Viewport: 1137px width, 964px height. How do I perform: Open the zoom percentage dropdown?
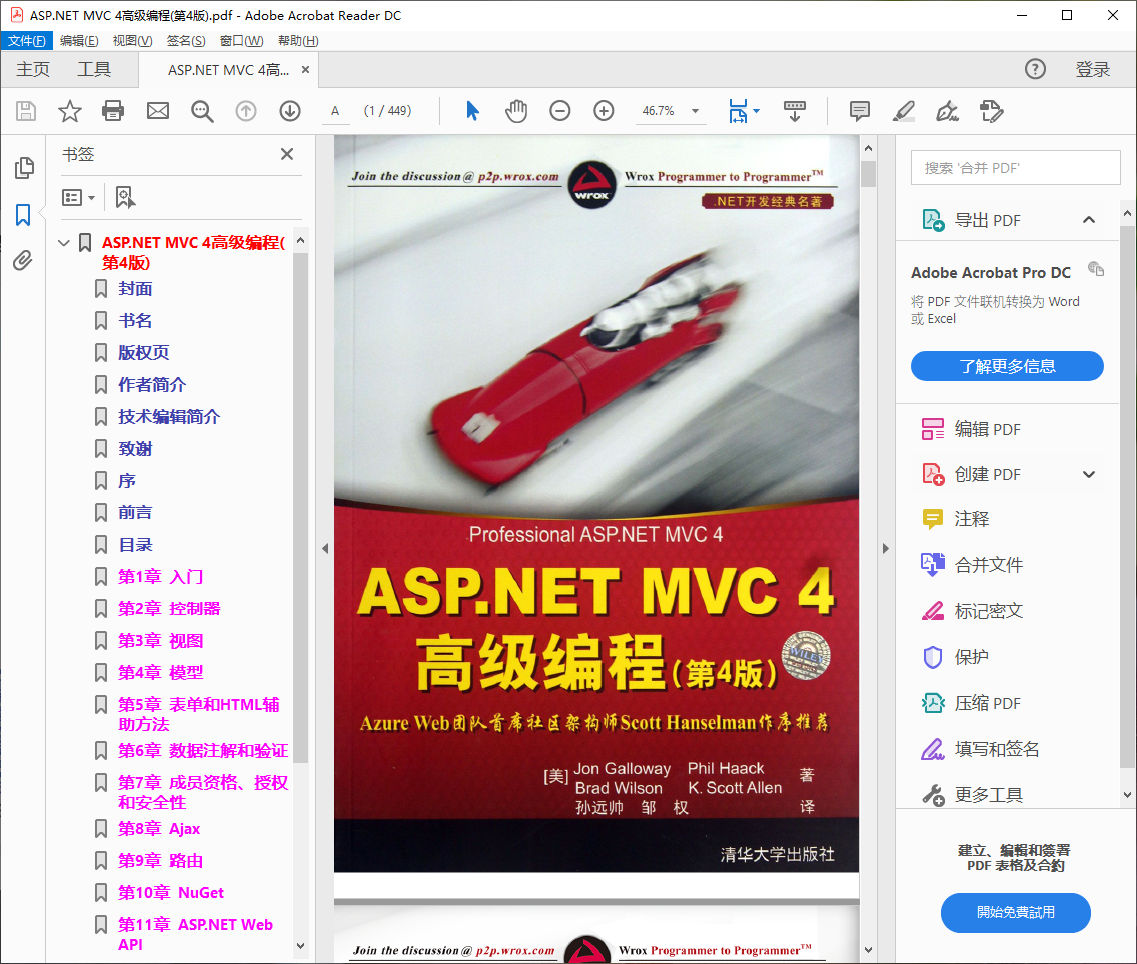point(695,111)
